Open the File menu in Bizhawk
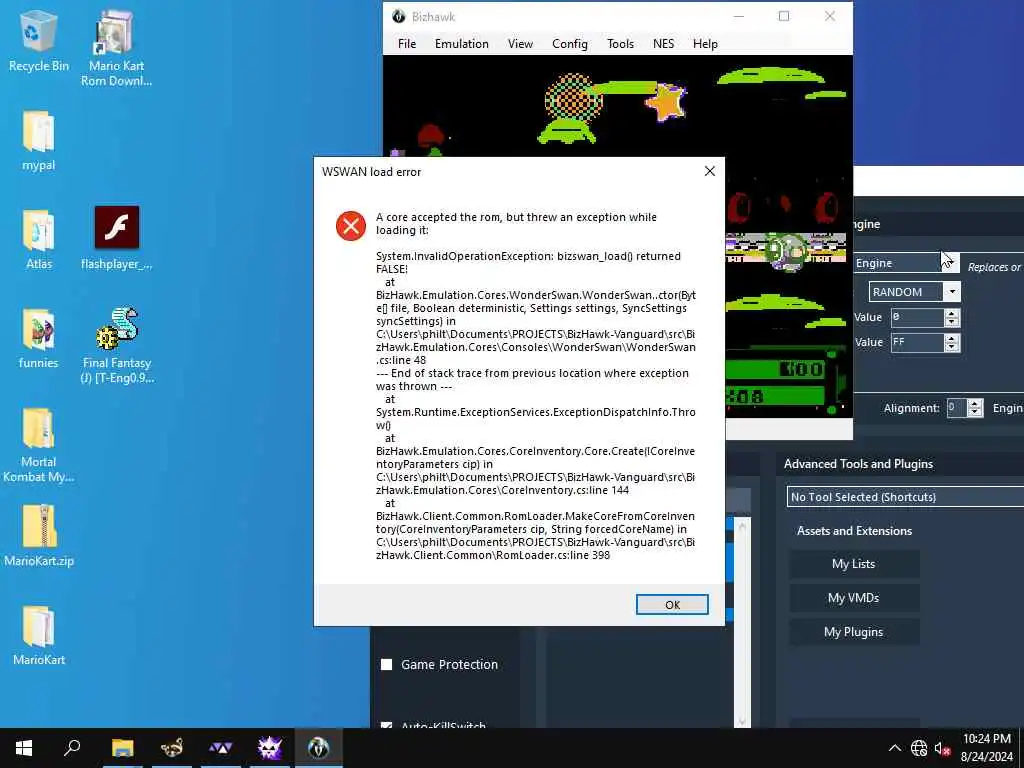Screen dimensions: 1024x768 [x=407, y=44]
